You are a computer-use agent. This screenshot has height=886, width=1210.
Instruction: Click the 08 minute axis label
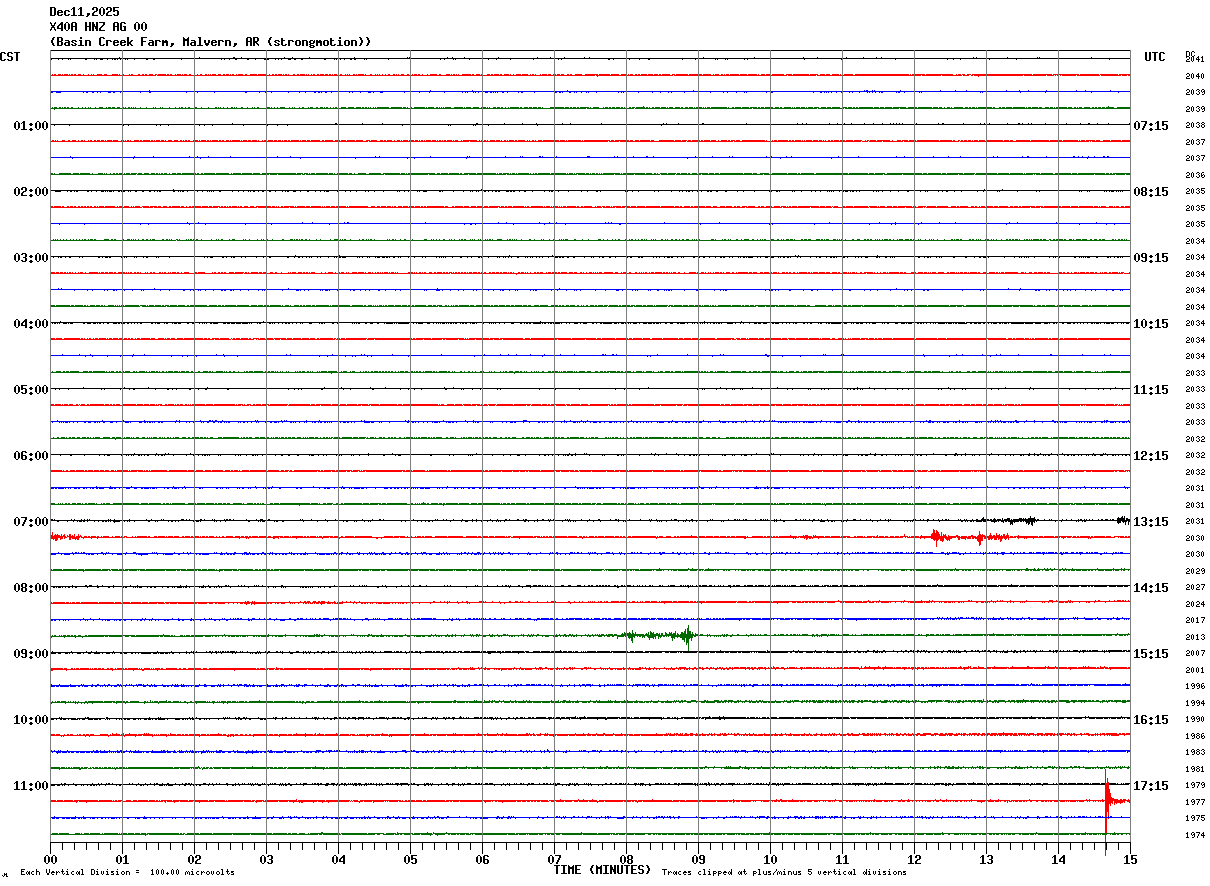pos(626,859)
